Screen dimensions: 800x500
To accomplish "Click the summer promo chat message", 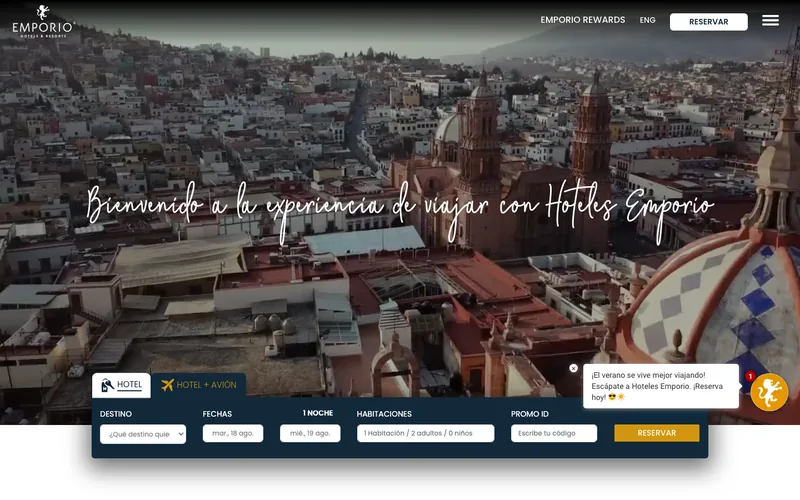I will pos(661,386).
